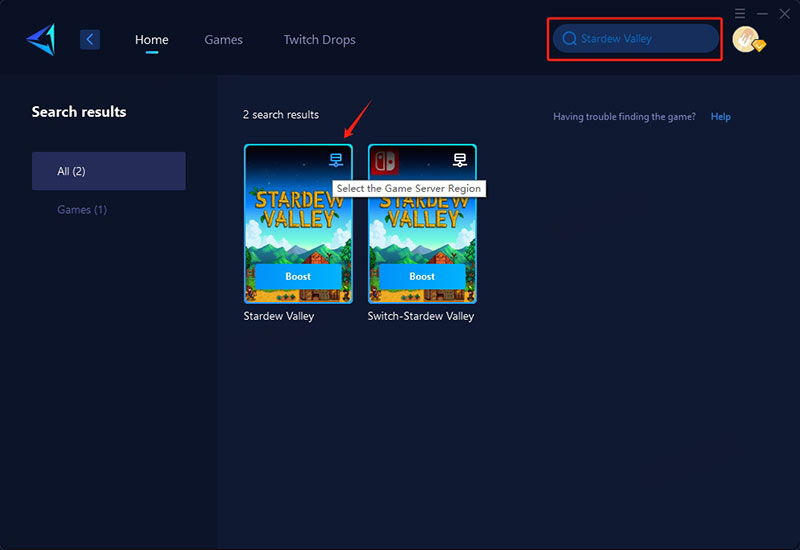Go back using the back arrow button
The image size is (800, 550).
click(90, 39)
